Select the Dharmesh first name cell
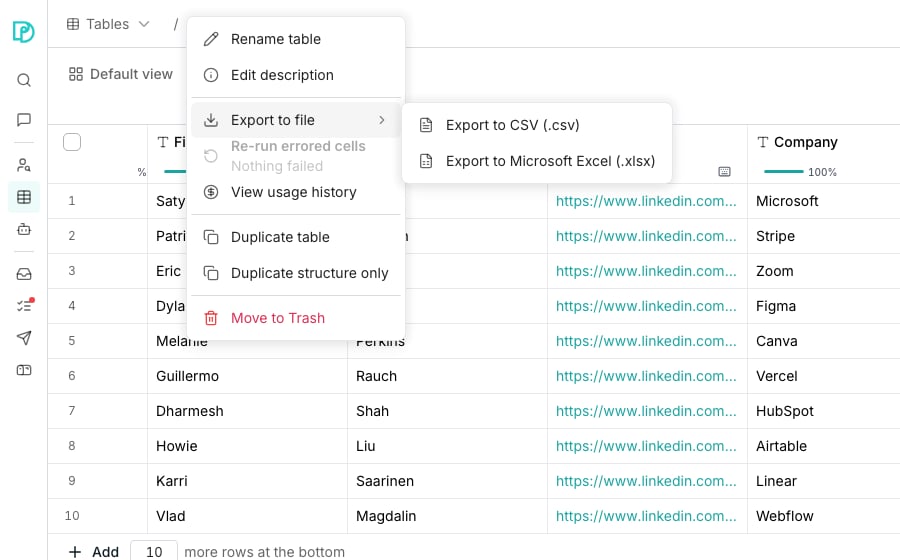The height and width of the screenshot is (560, 900). [247, 411]
